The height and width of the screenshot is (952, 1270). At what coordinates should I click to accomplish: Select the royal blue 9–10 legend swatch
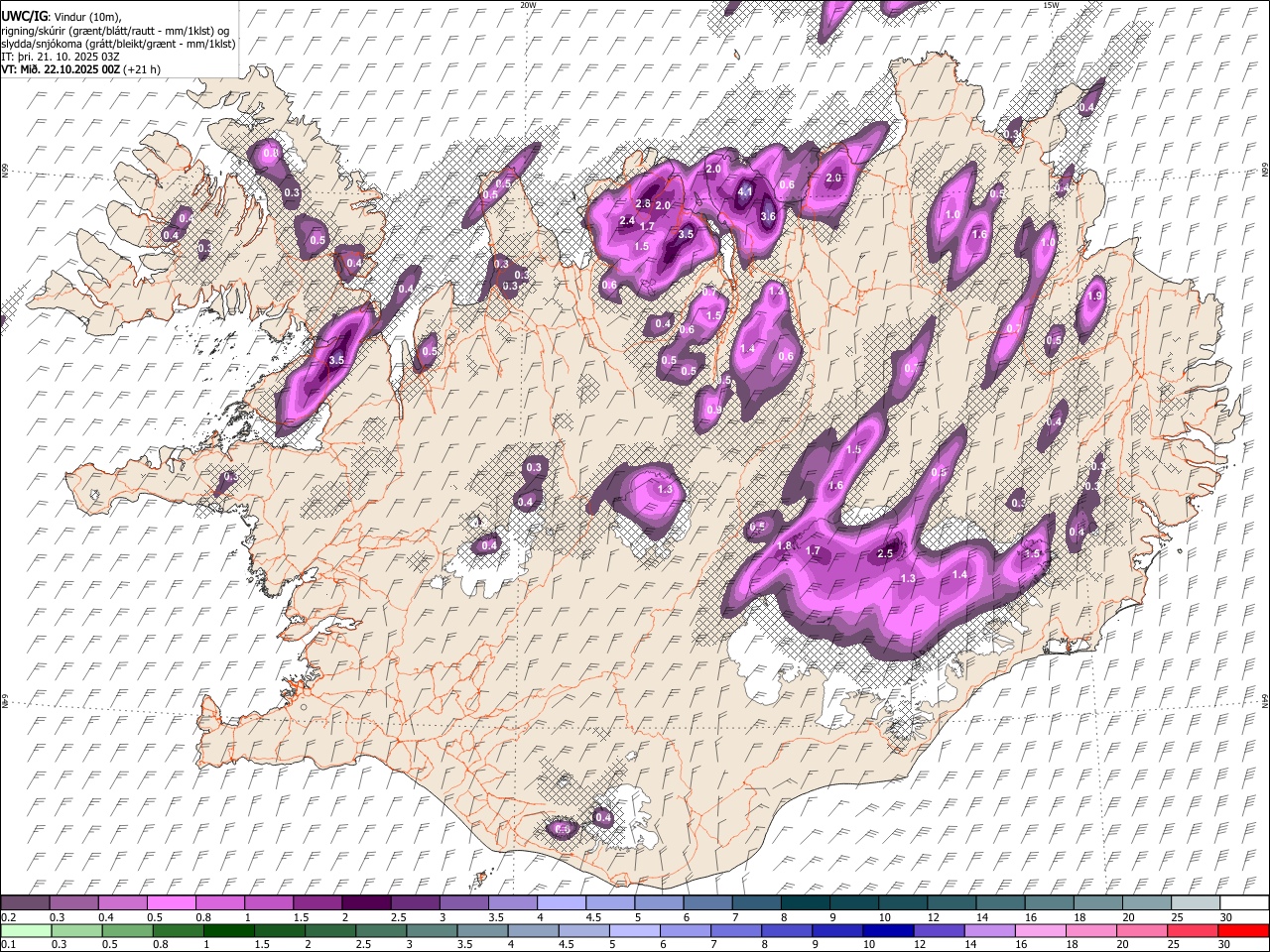(x=837, y=930)
